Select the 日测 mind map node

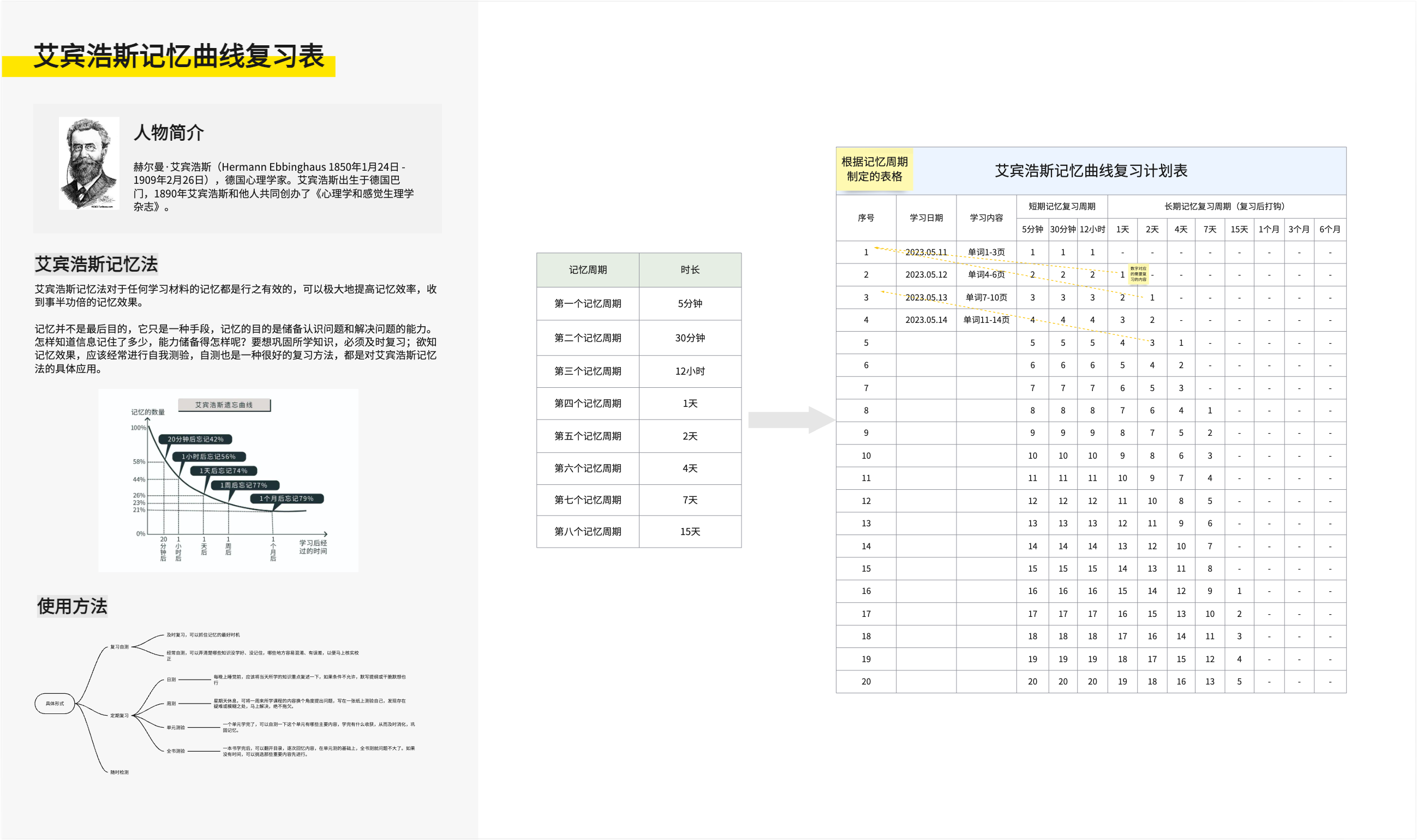[x=171, y=679]
